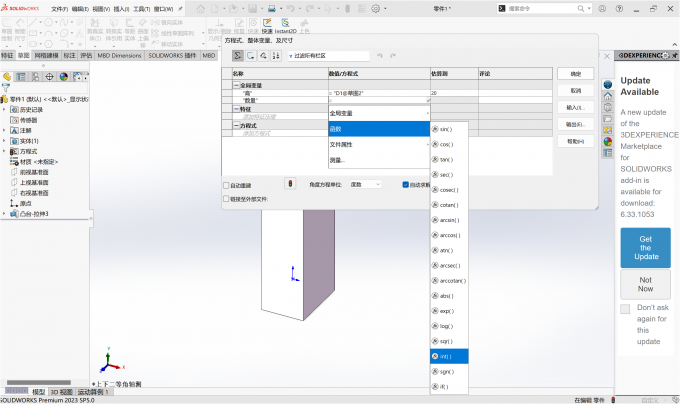Uncheck the 自动求解 checkbox

405,185
